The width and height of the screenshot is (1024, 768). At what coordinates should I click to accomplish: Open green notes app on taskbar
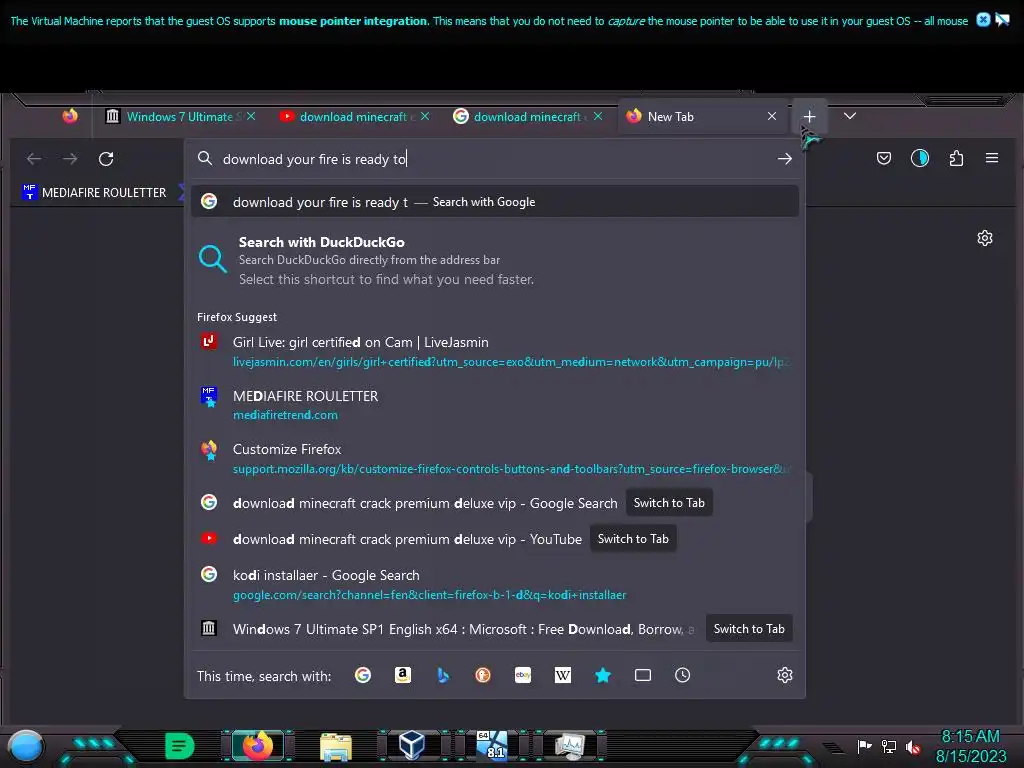point(180,746)
